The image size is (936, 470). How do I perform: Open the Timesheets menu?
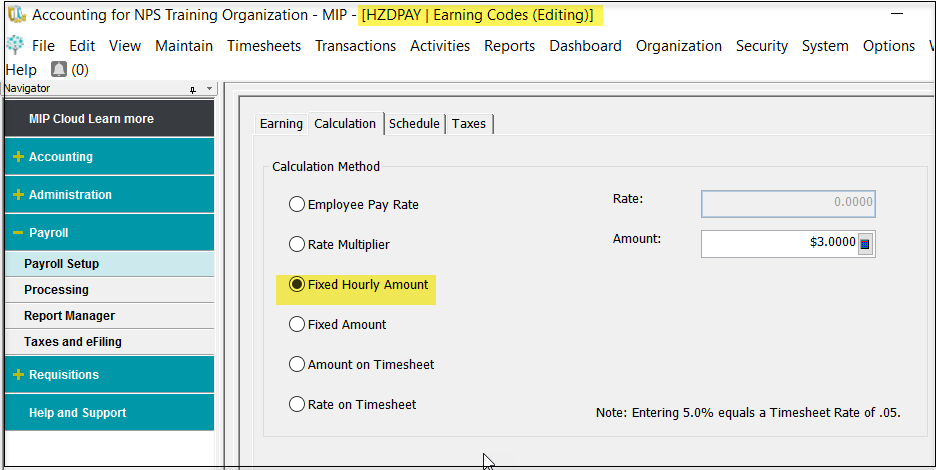[x=263, y=46]
